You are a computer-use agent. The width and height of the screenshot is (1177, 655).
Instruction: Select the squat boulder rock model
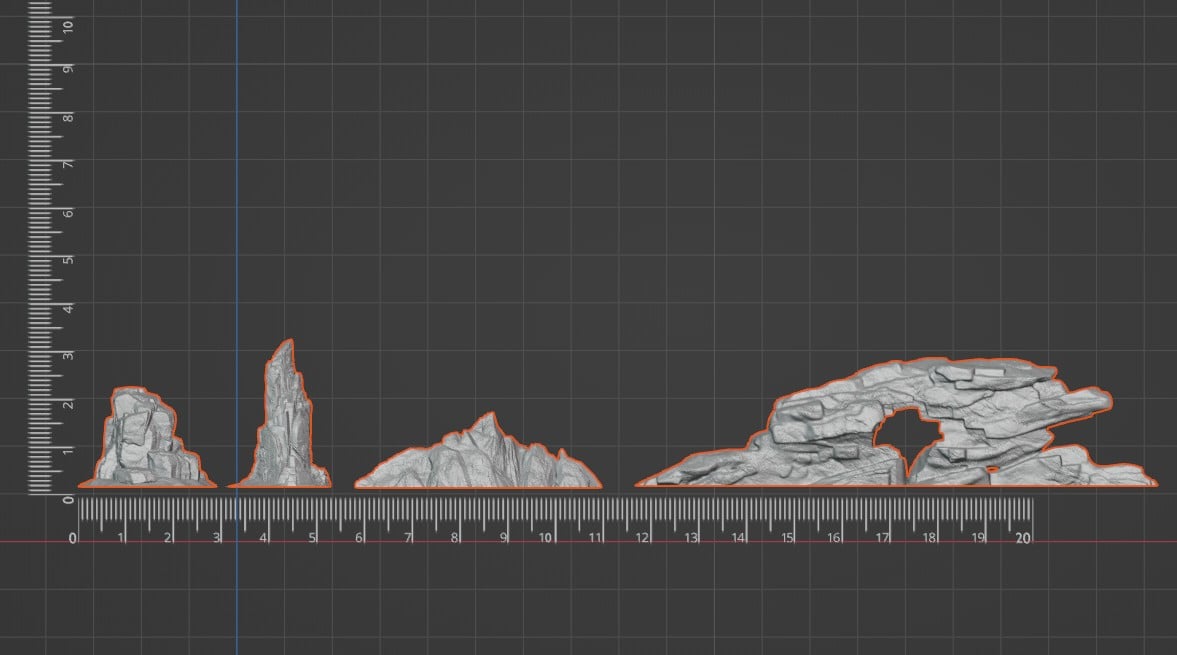click(147, 437)
